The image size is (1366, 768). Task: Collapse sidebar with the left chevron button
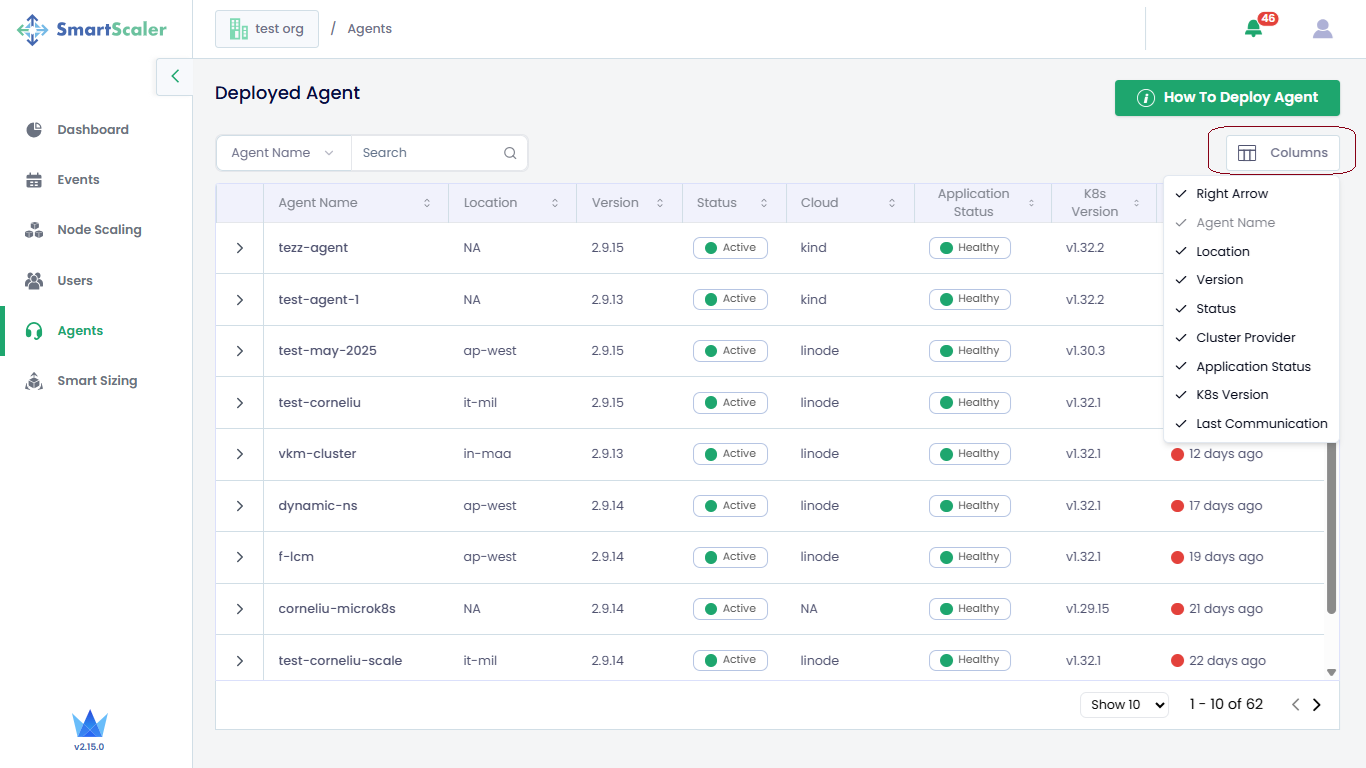175,76
